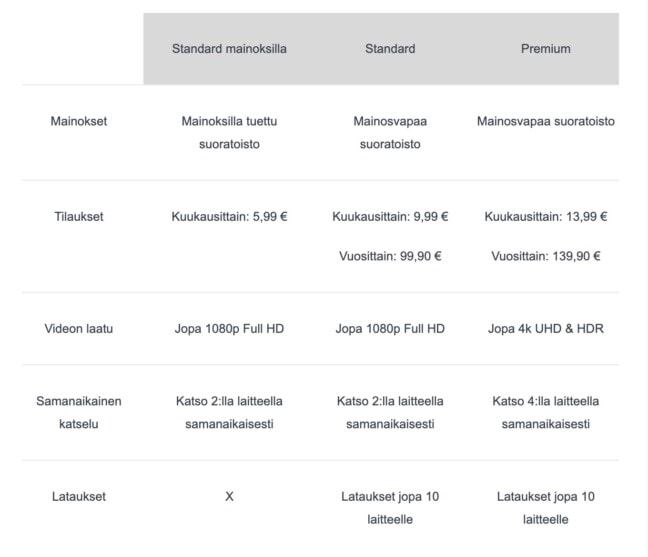The width and height of the screenshot is (648, 557).
Task: Click the Samanaikainen katselu row label
Action: pos(79,412)
